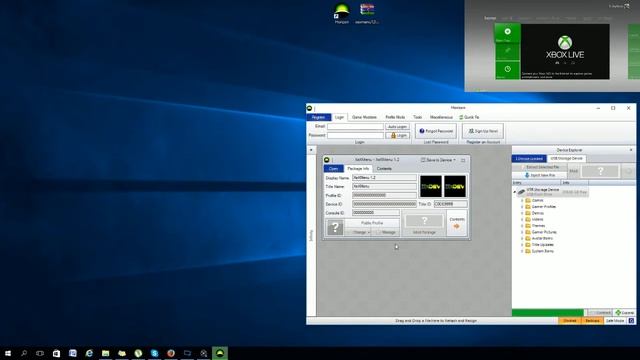Select the xexmenu archive icon on desktop

pyautogui.click(x=367, y=12)
